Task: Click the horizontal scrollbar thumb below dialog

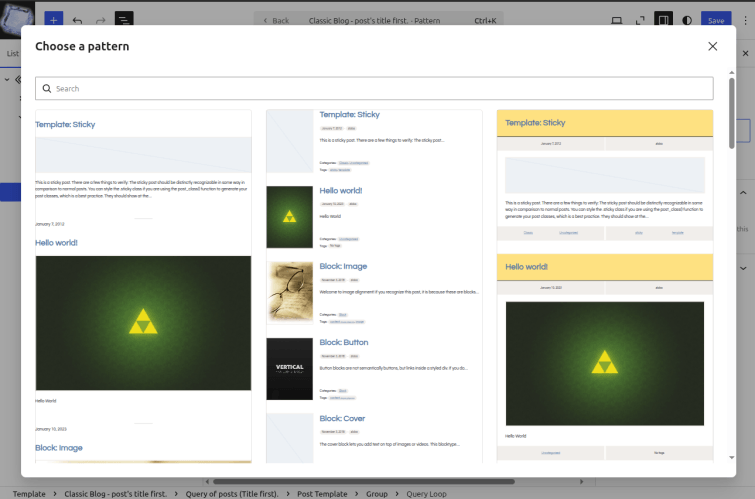Action: (x=364, y=481)
